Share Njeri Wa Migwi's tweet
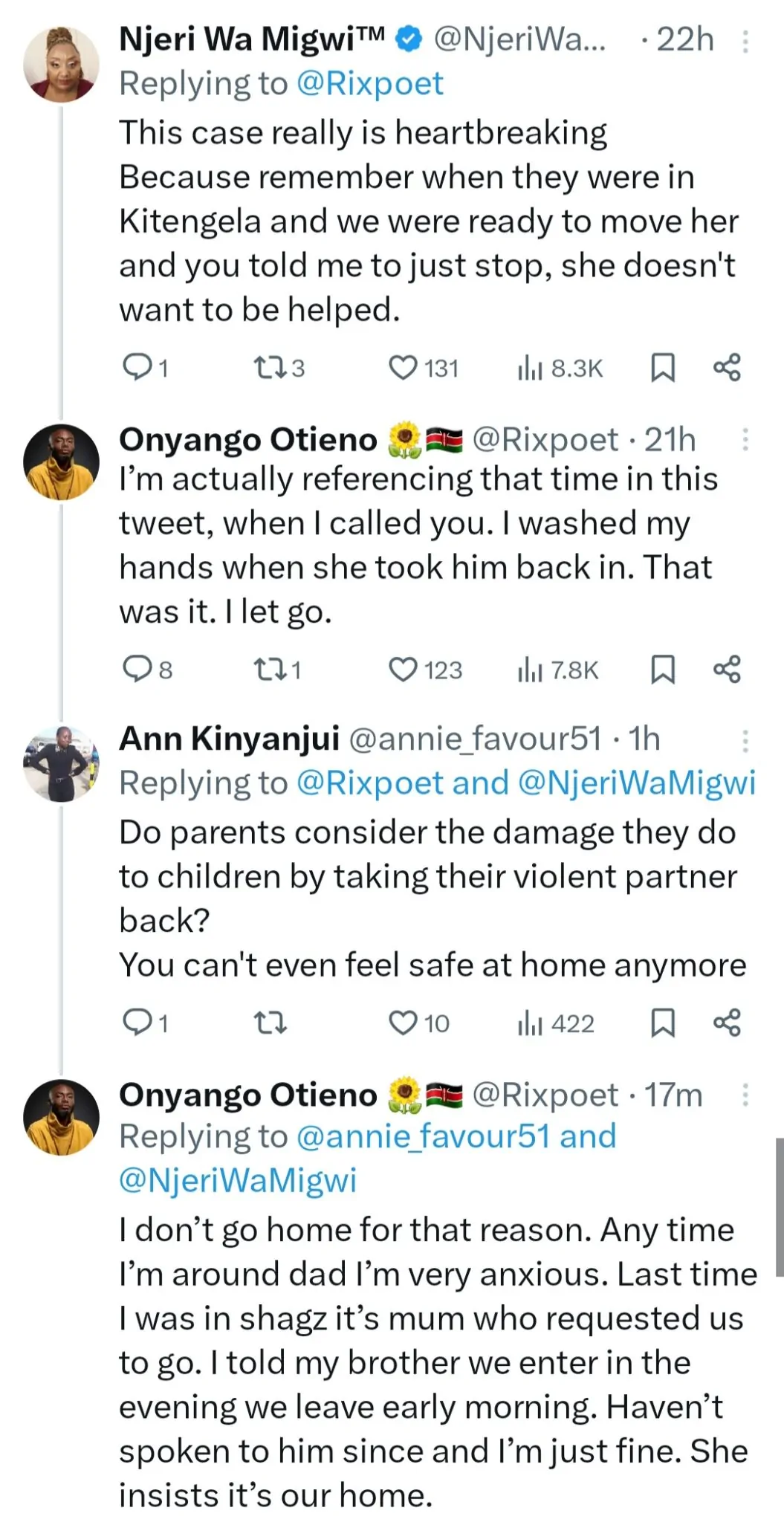The height and width of the screenshot is (1522, 784). point(727,368)
